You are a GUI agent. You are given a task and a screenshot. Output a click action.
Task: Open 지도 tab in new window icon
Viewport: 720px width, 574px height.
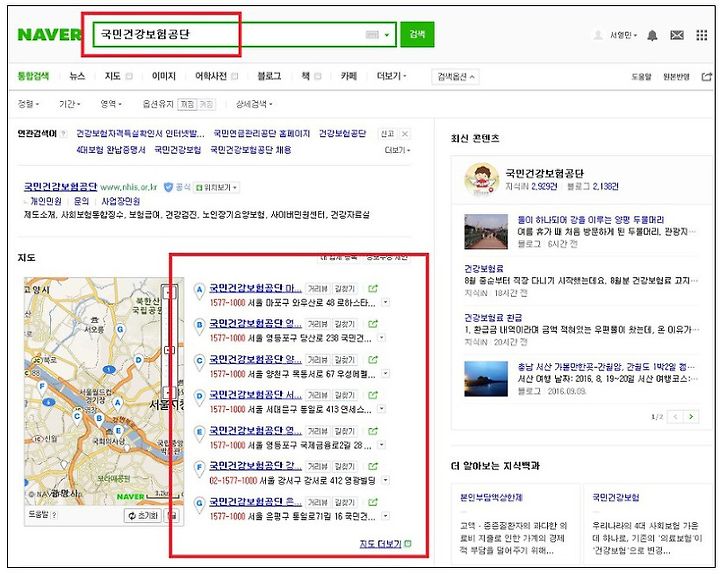pyautogui.click(x=129, y=76)
